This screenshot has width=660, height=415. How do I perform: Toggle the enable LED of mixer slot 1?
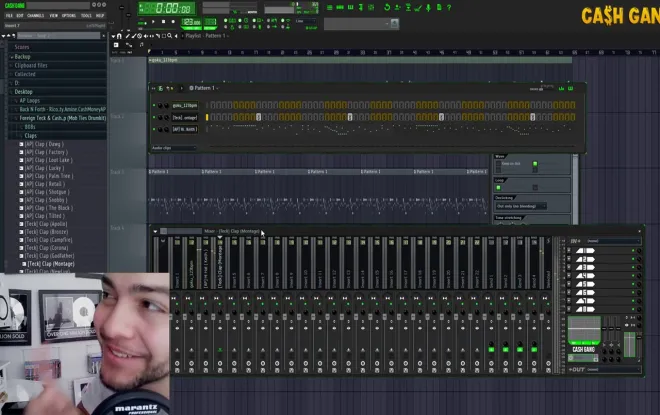[633, 251]
